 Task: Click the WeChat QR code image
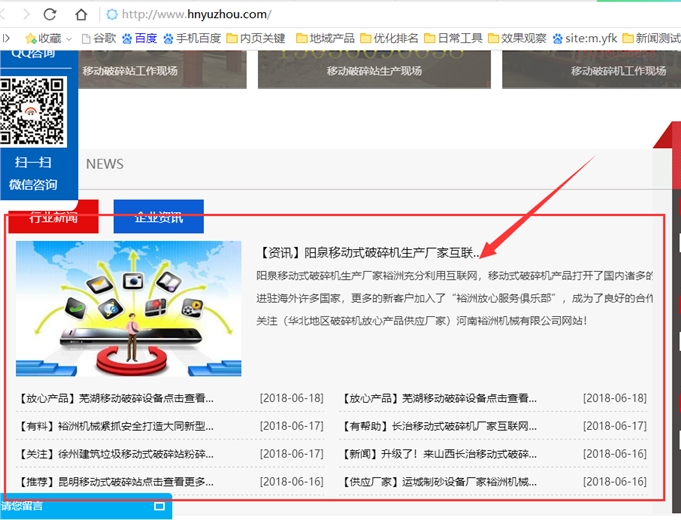point(32,112)
